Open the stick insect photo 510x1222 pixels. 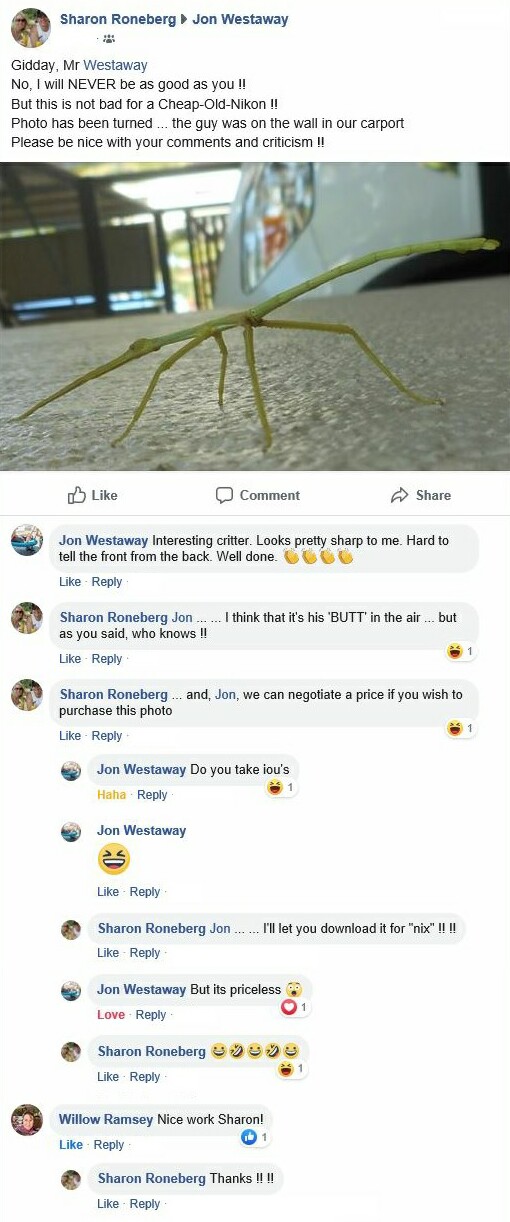click(255, 316)
